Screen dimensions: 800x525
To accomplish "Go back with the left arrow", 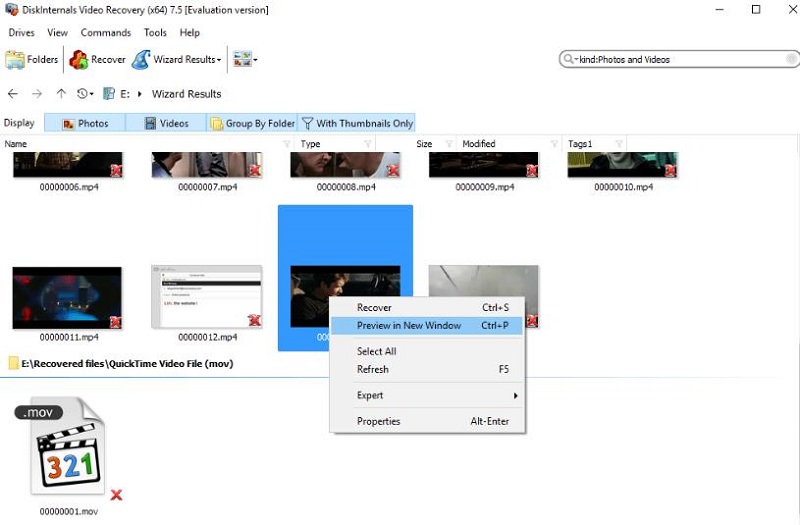I will (x=13, y=94).
